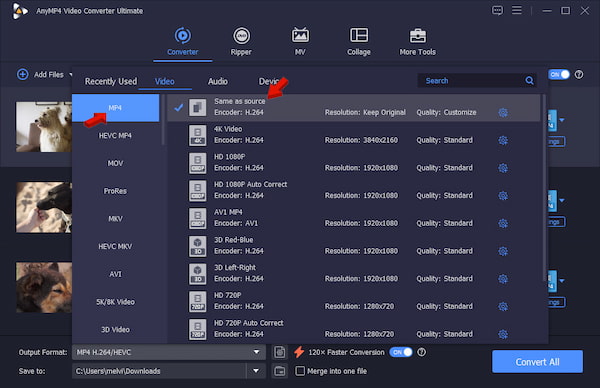Choose HD 720P Auto Correct profile

(354, 329)
